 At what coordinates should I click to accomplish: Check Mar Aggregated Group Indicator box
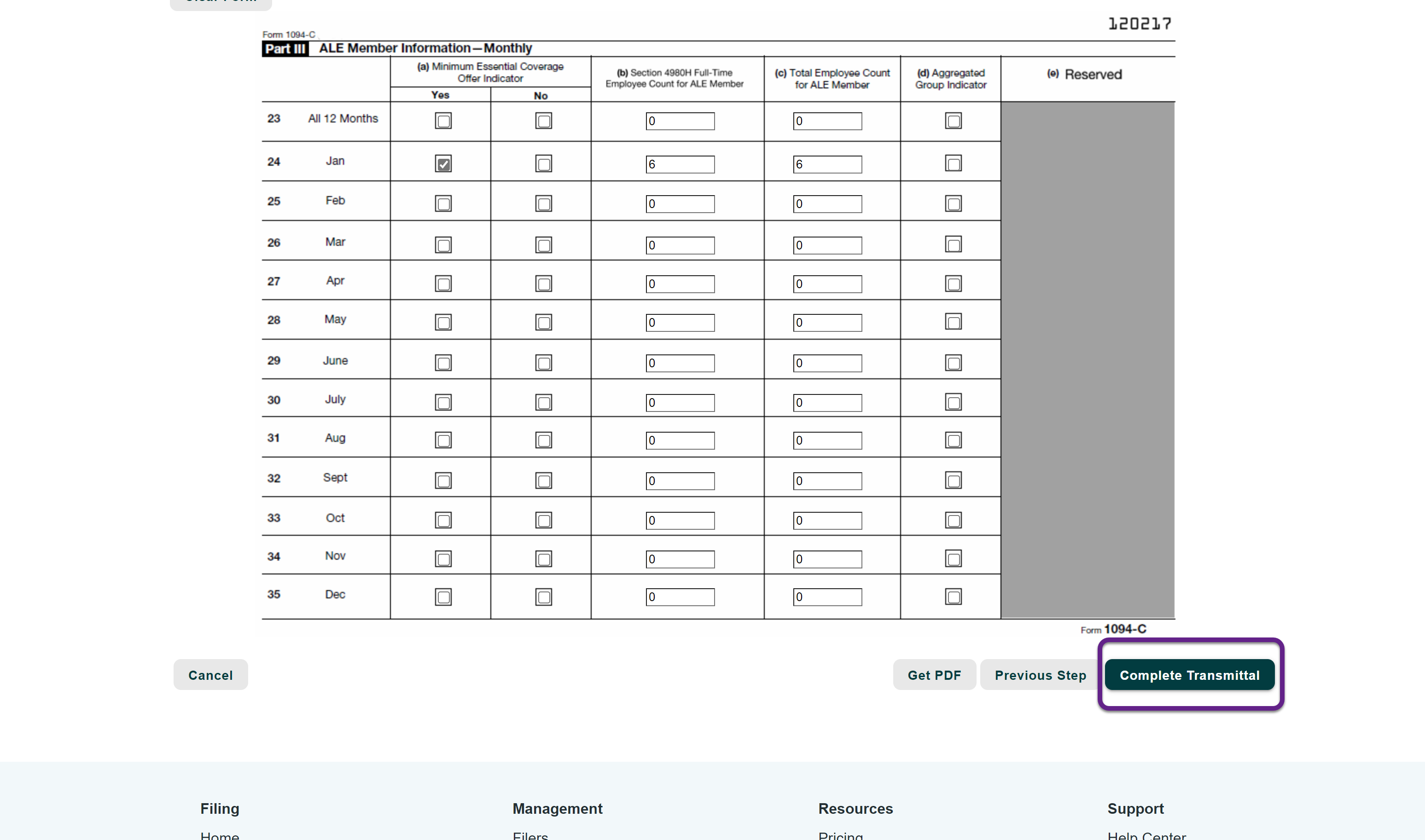pyautogui.click(x=953, y=245)
